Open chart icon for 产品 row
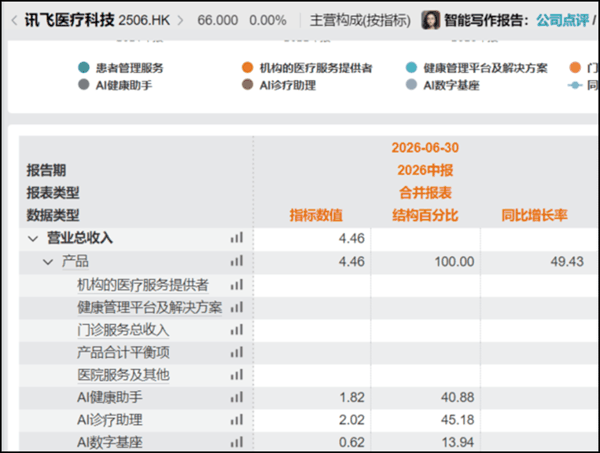 tap(236, 261)
